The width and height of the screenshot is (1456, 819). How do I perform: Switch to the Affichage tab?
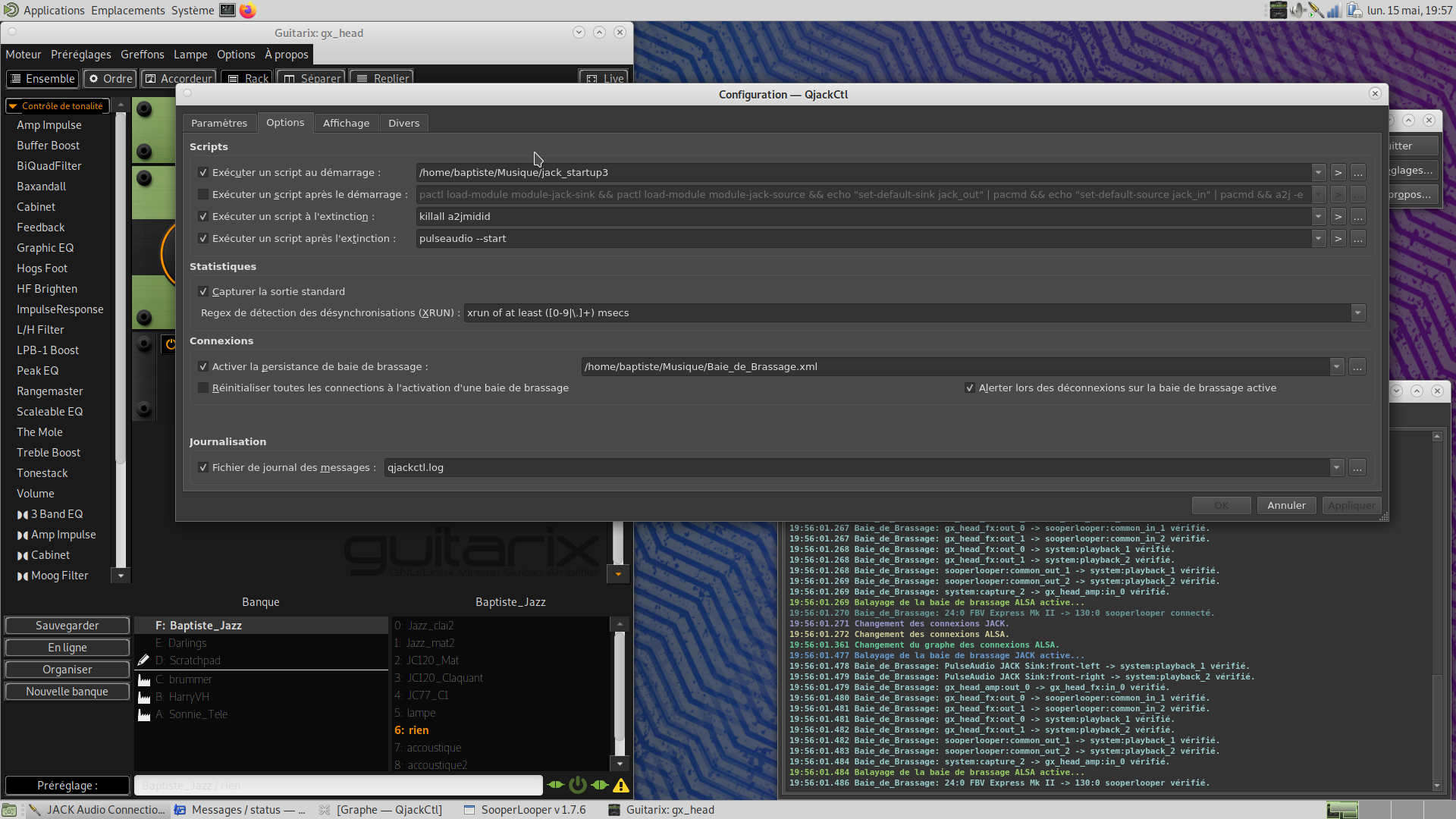coord(346,123)
